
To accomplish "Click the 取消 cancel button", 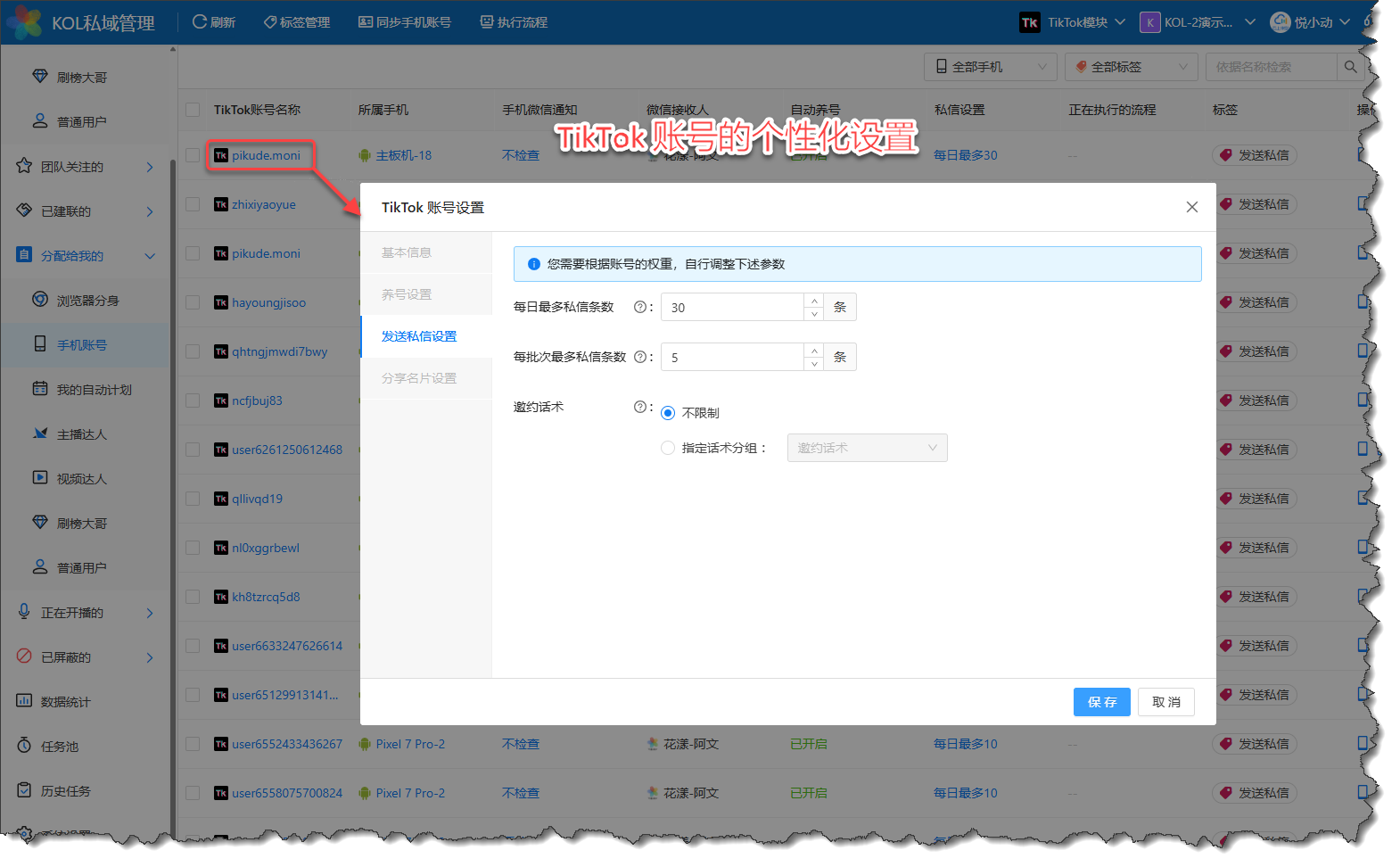I will tap(1166, 702).
